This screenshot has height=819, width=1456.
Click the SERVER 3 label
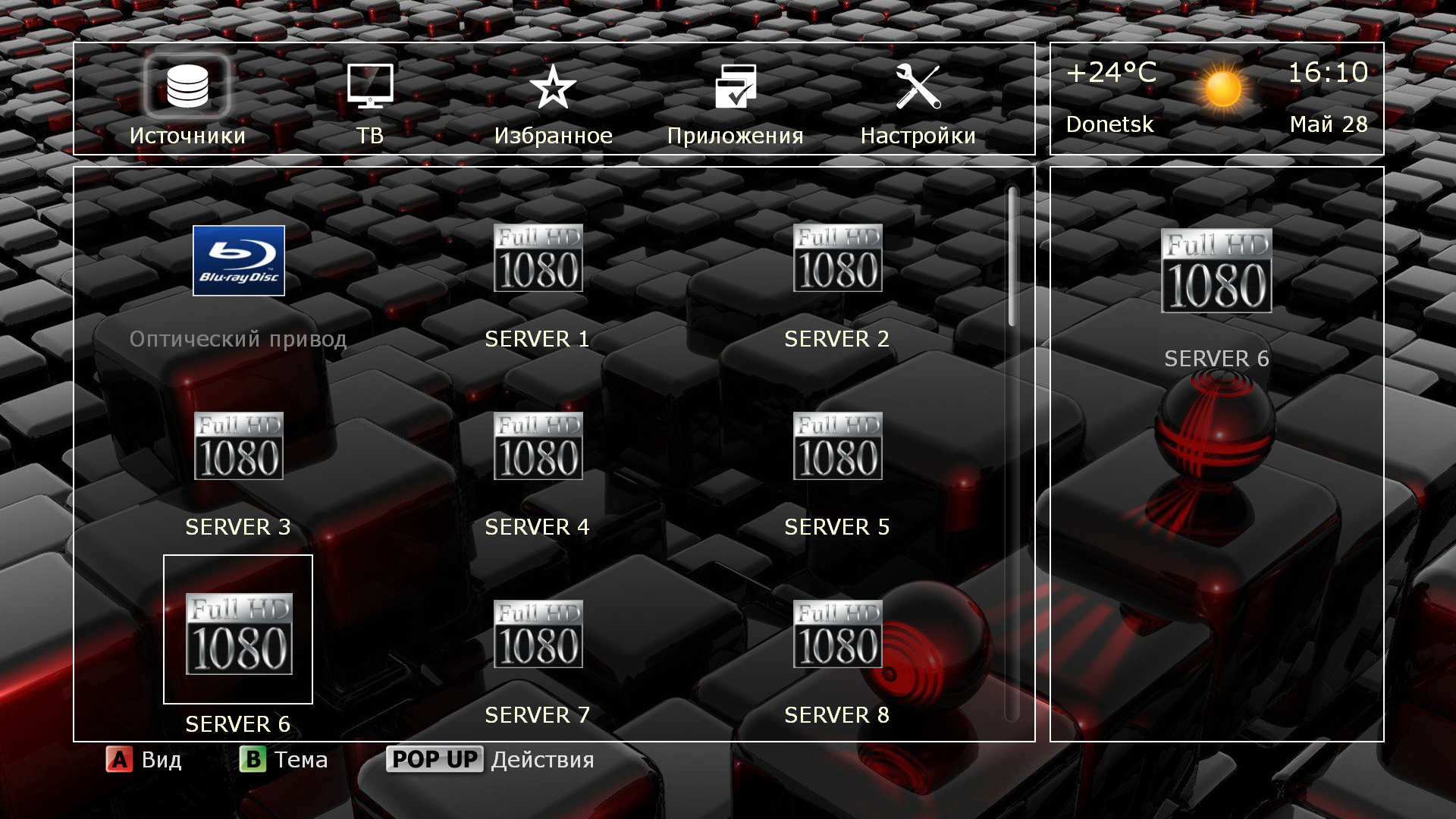click(x=238, y=527)
